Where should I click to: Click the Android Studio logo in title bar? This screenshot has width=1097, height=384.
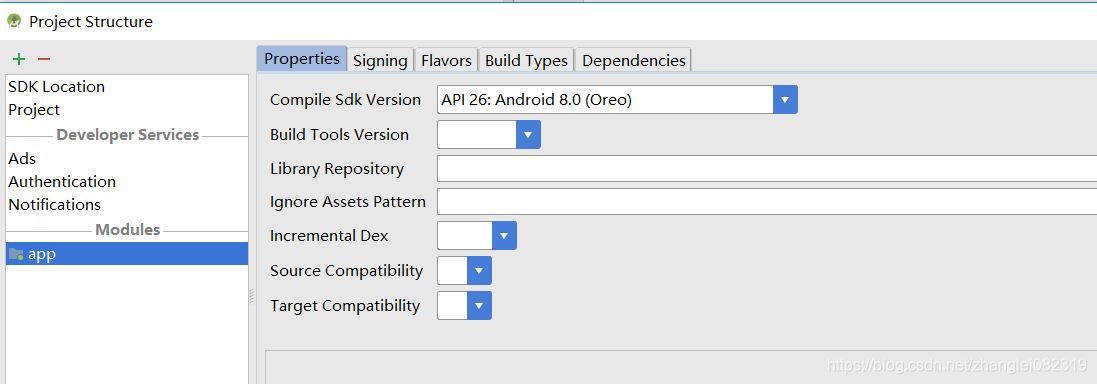coord(14,22)
